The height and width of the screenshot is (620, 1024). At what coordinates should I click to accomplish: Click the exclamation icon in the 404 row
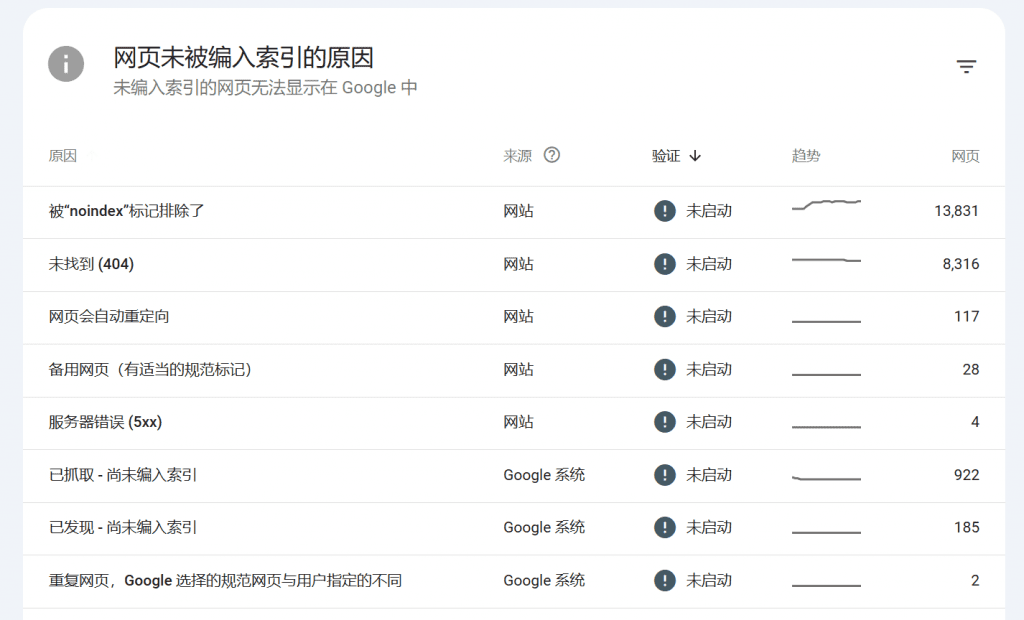pos(665,264)
